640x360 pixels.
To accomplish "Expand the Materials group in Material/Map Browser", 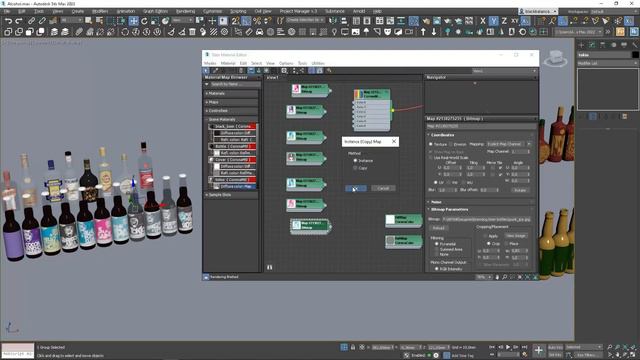I will [x=231, y=93].
